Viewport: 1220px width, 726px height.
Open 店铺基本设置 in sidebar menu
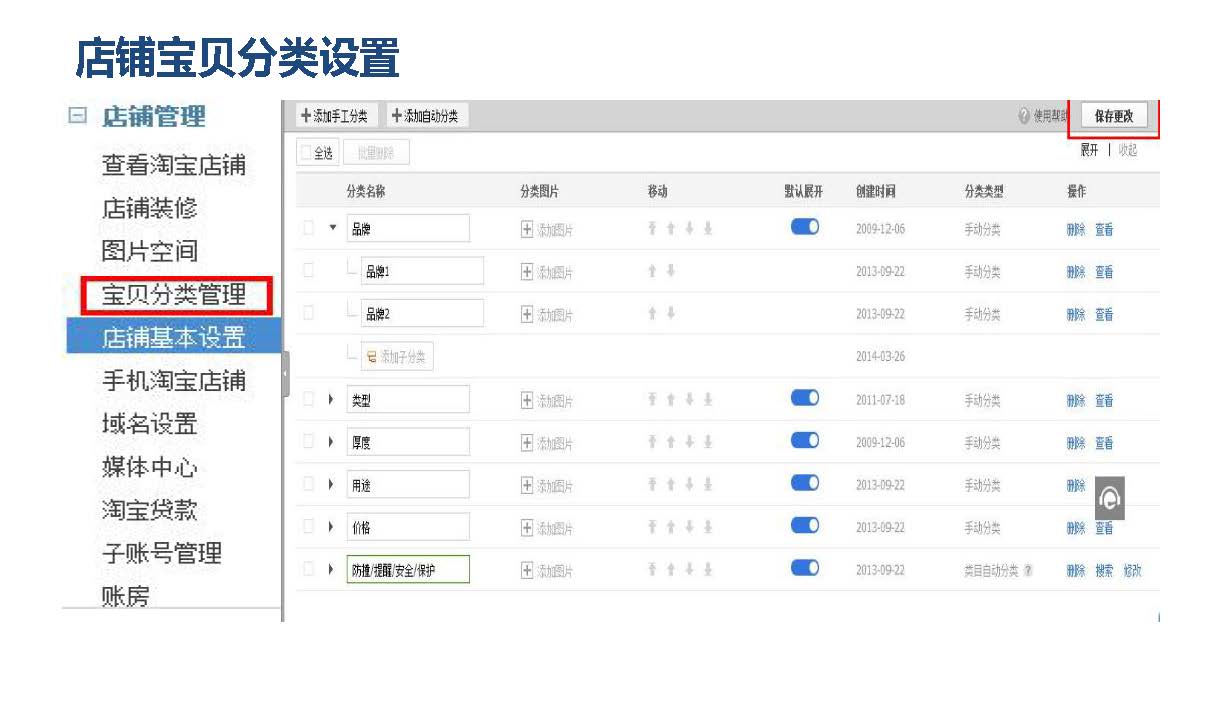click(174, 338)
